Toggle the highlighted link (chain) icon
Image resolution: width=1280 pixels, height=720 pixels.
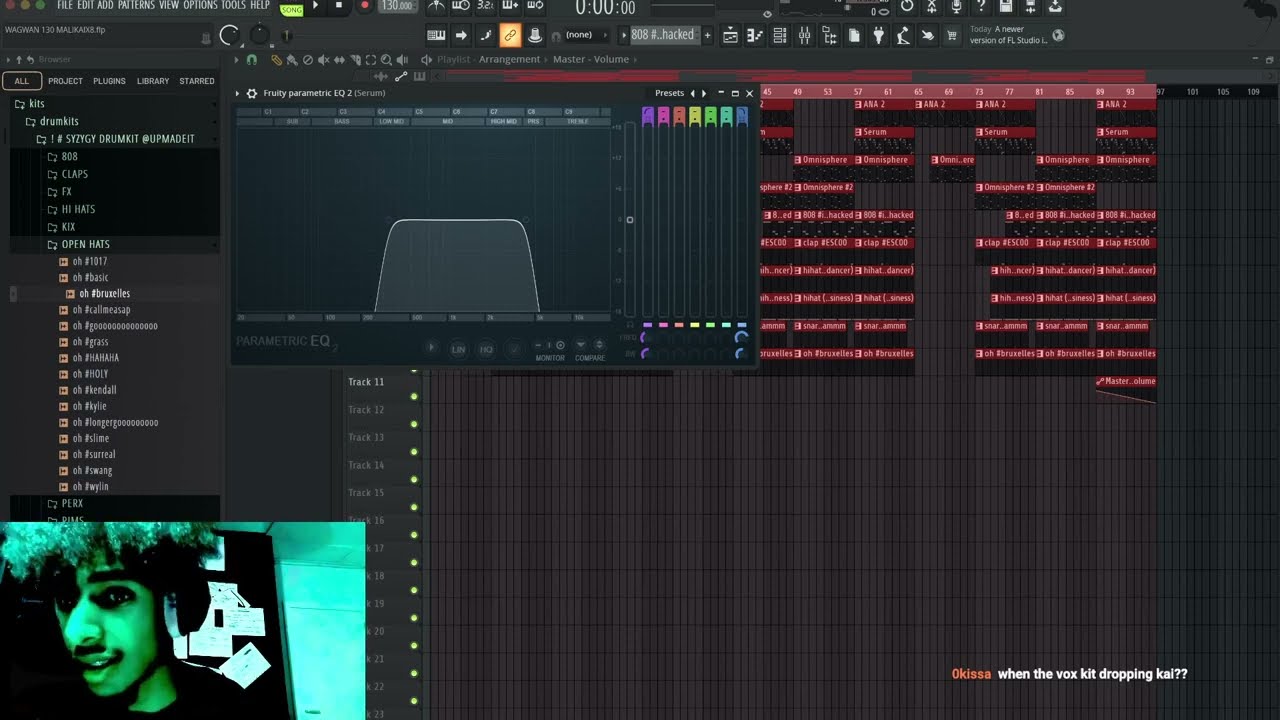pos(509,35)
